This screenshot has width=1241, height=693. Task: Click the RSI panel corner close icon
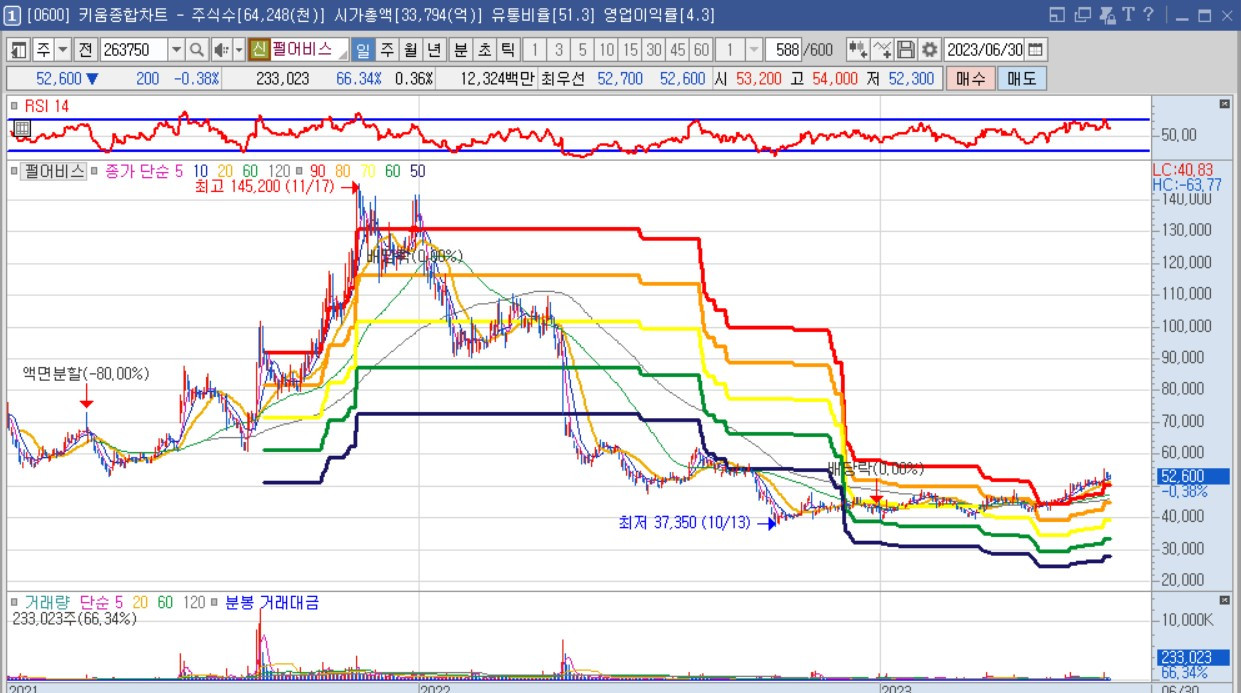pos(1224,104)
